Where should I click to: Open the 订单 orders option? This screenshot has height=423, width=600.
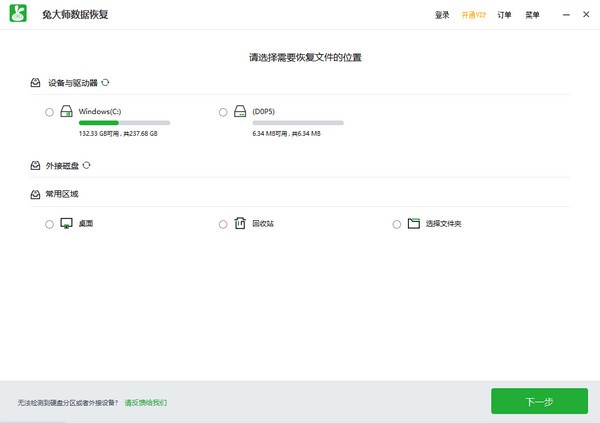[x=504, y=15]
